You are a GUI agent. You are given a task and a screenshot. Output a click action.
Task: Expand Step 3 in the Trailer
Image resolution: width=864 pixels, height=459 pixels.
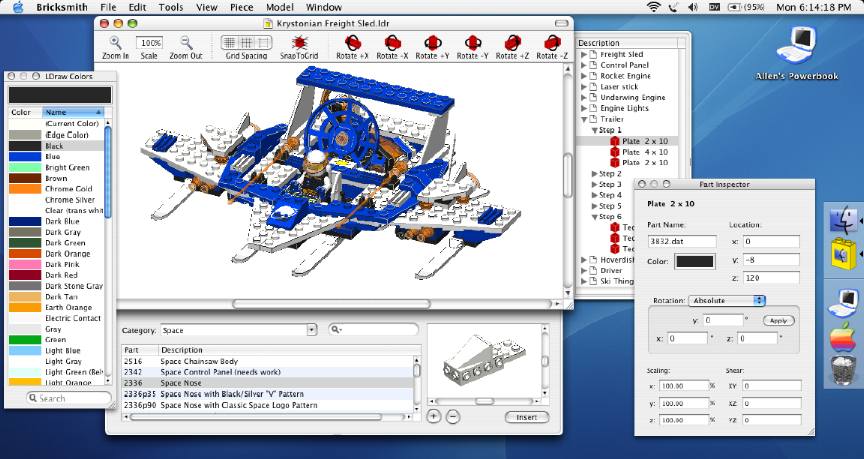[593, 184]
